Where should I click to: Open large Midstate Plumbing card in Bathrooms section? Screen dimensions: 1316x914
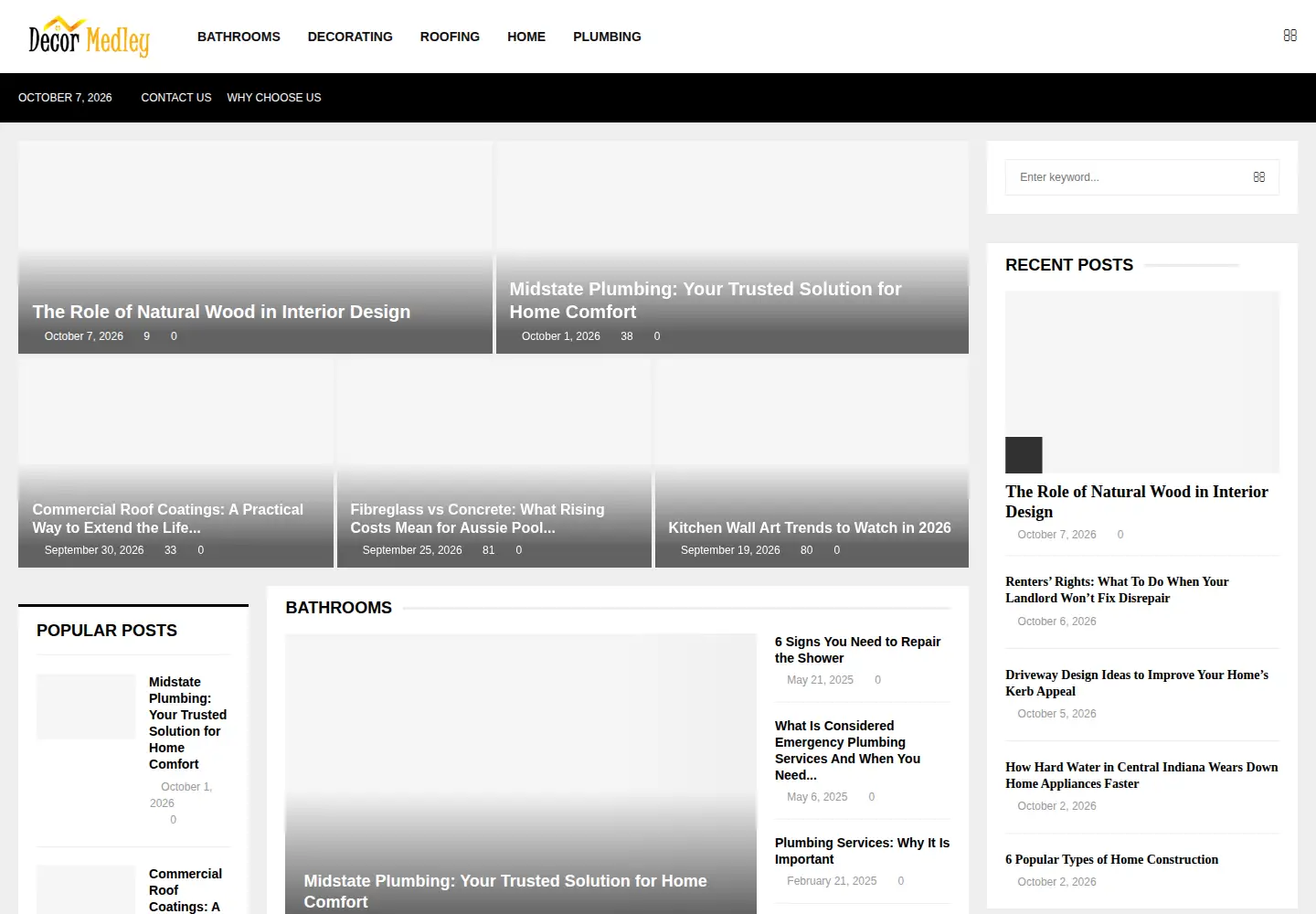[x=521, y=773]
